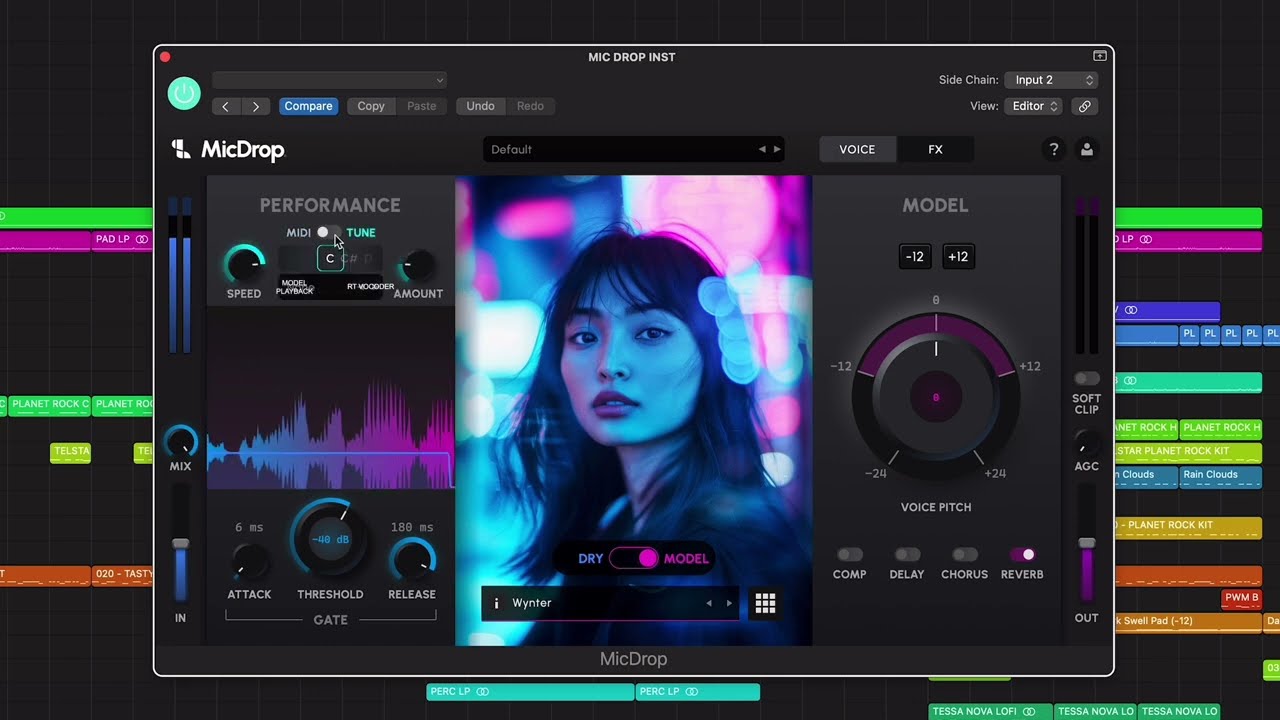Viewport: 1280px width, 720px height.
Task: Select next voice model arrow next to Wynter
Action: pos(729,603)
